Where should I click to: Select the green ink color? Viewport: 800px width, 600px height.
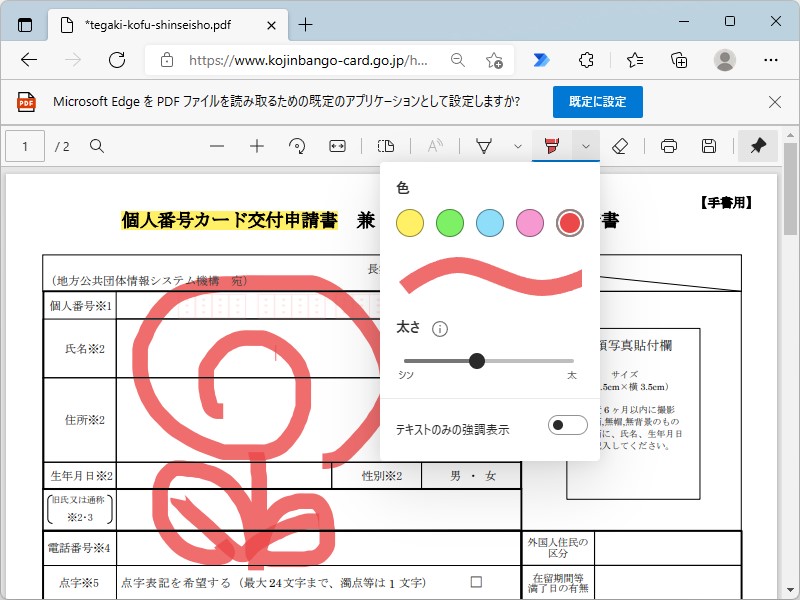pyautogui.click(x=449, y=222)
